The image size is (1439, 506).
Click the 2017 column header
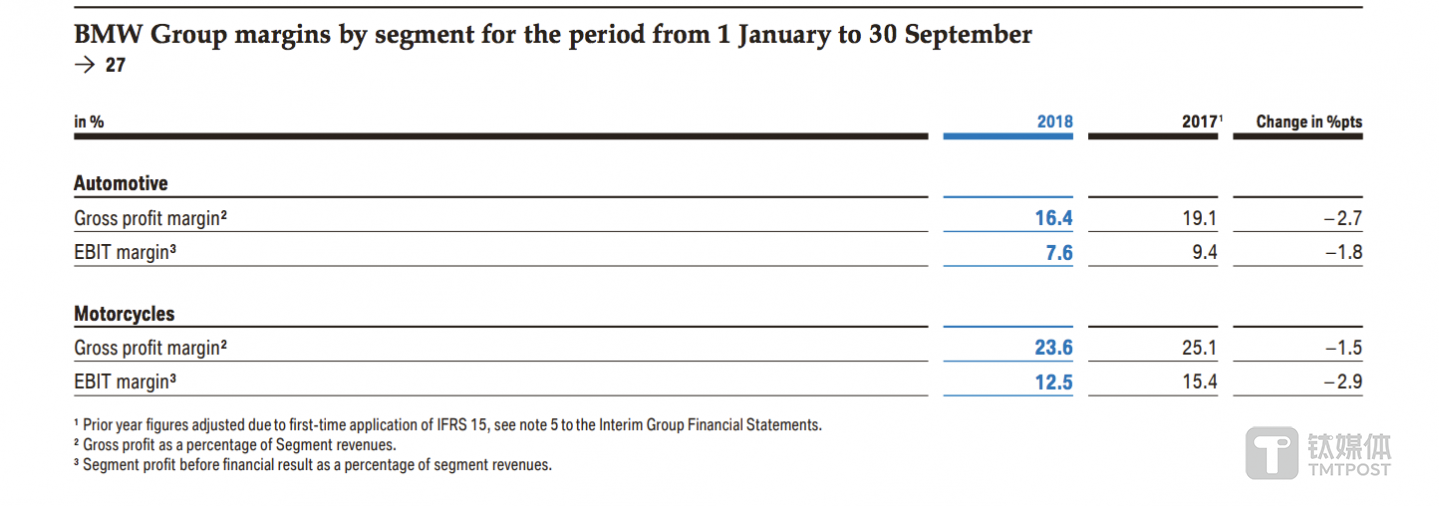[x=1201, y=122]
